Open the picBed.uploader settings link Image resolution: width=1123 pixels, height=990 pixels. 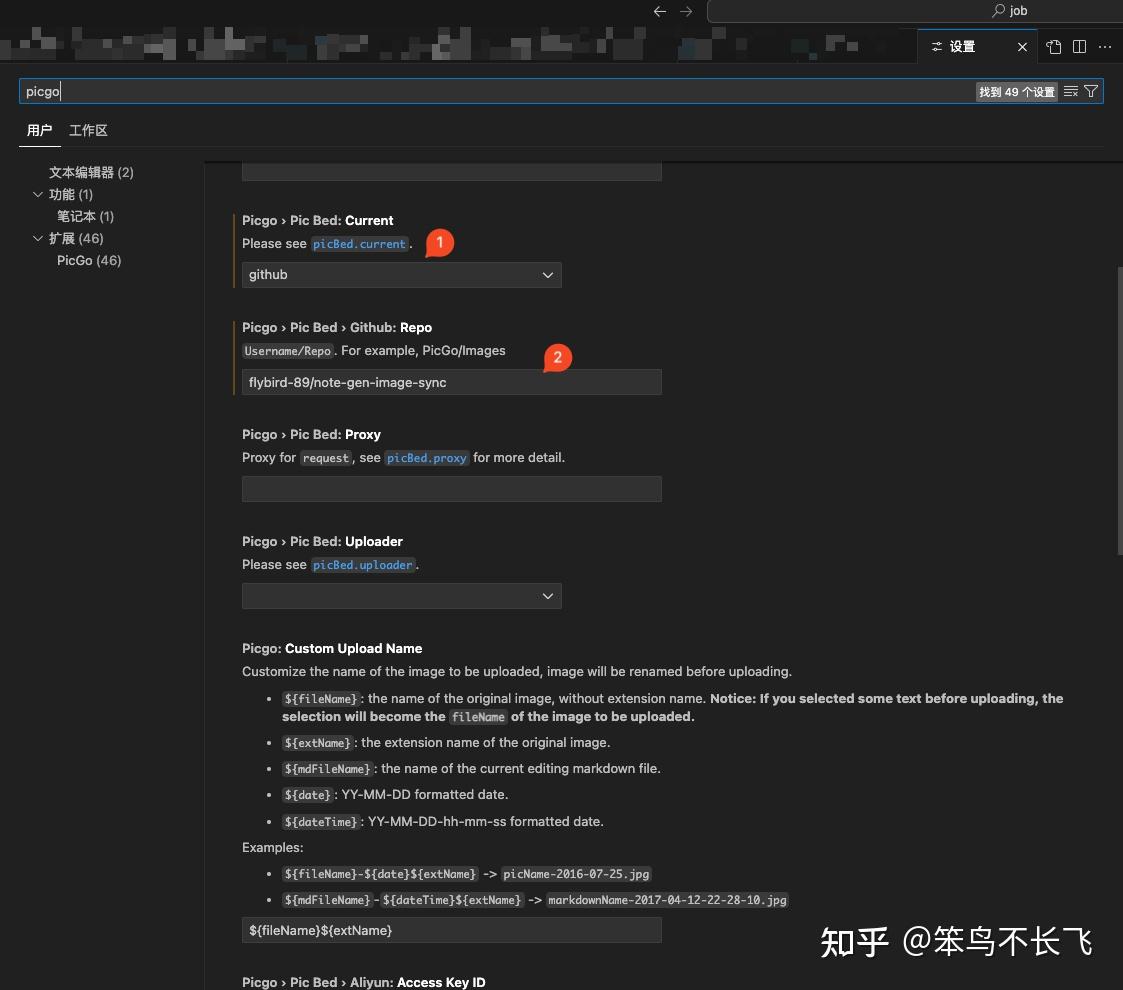click(x=362, y=564)
